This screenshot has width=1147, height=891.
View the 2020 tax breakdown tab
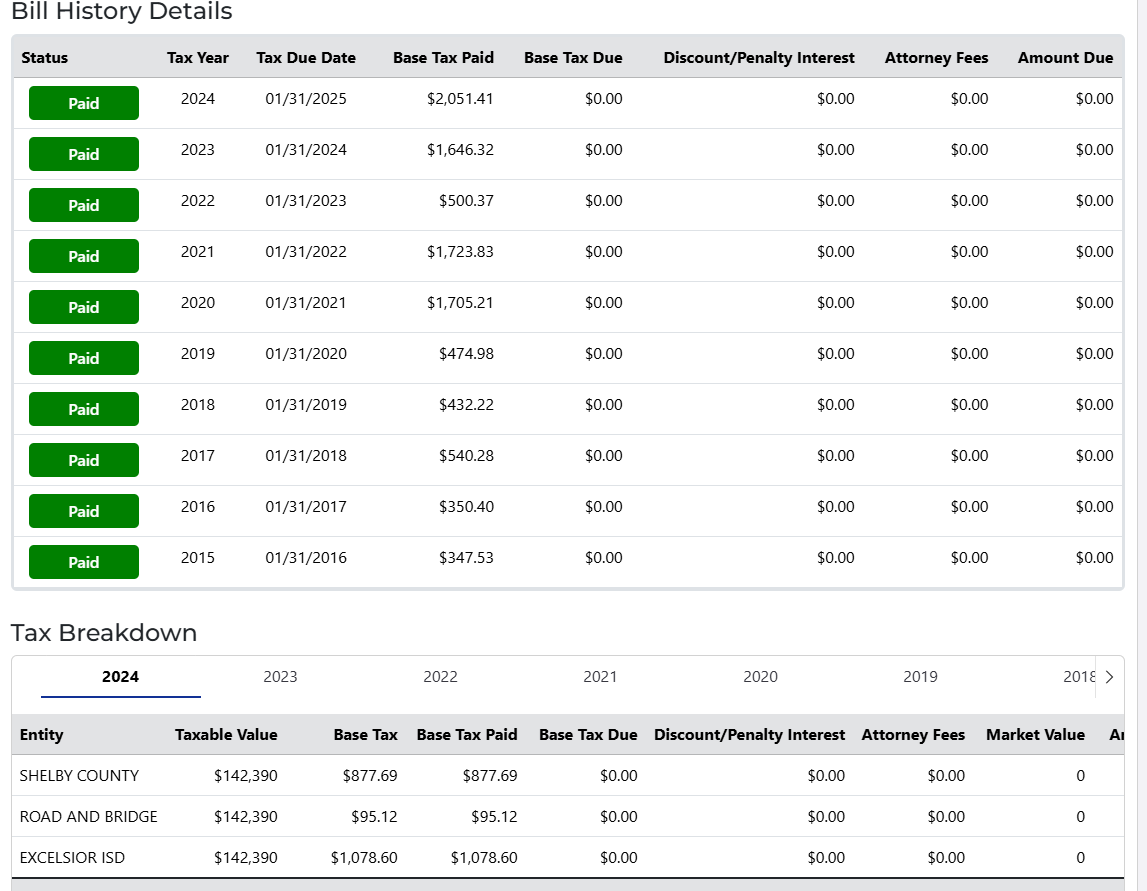tap(760, 677)
